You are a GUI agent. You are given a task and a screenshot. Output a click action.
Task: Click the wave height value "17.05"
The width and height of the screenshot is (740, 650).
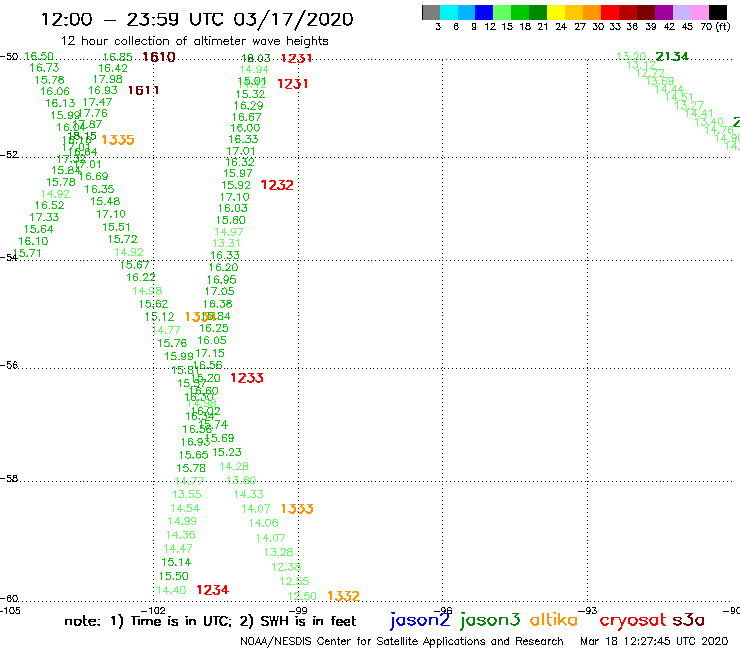(x=219, y=291)
